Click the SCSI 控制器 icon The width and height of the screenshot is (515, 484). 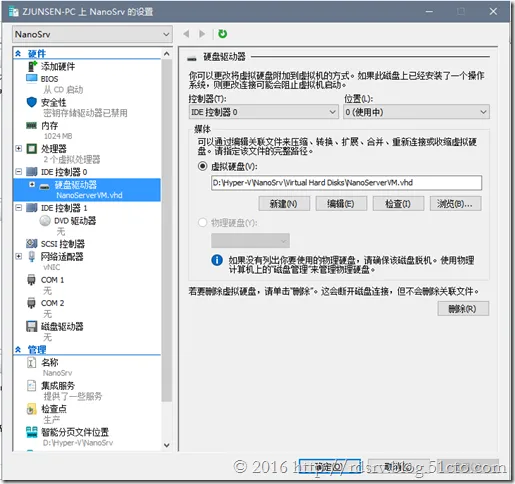tap(32, 244)
